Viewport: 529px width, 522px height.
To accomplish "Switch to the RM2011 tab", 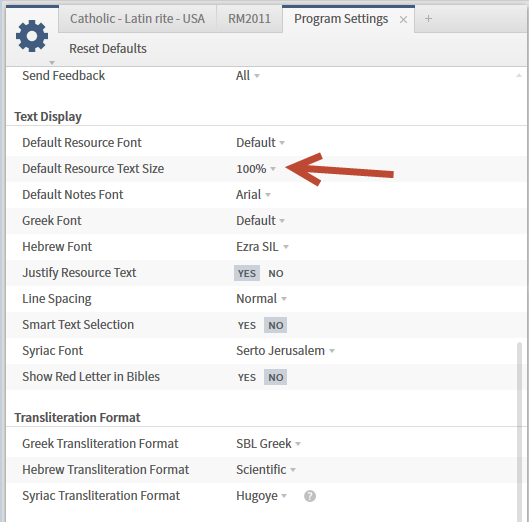I will tap(249, 19).
